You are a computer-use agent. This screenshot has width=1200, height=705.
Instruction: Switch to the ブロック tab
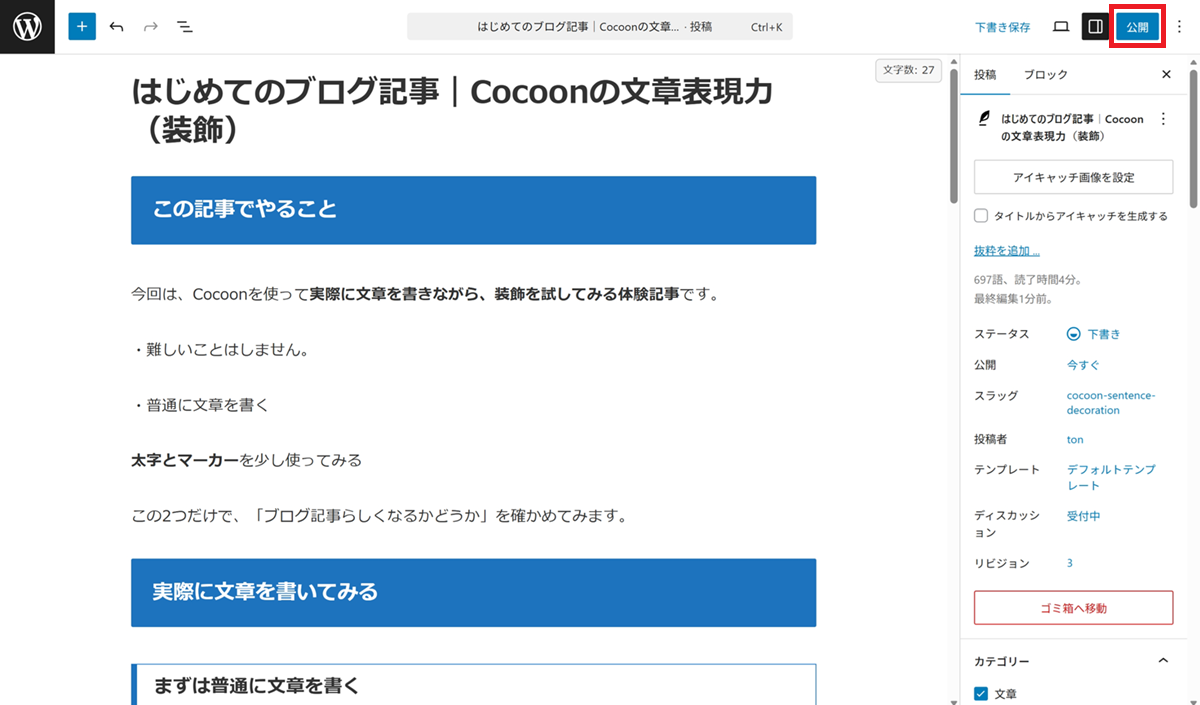1045,74
